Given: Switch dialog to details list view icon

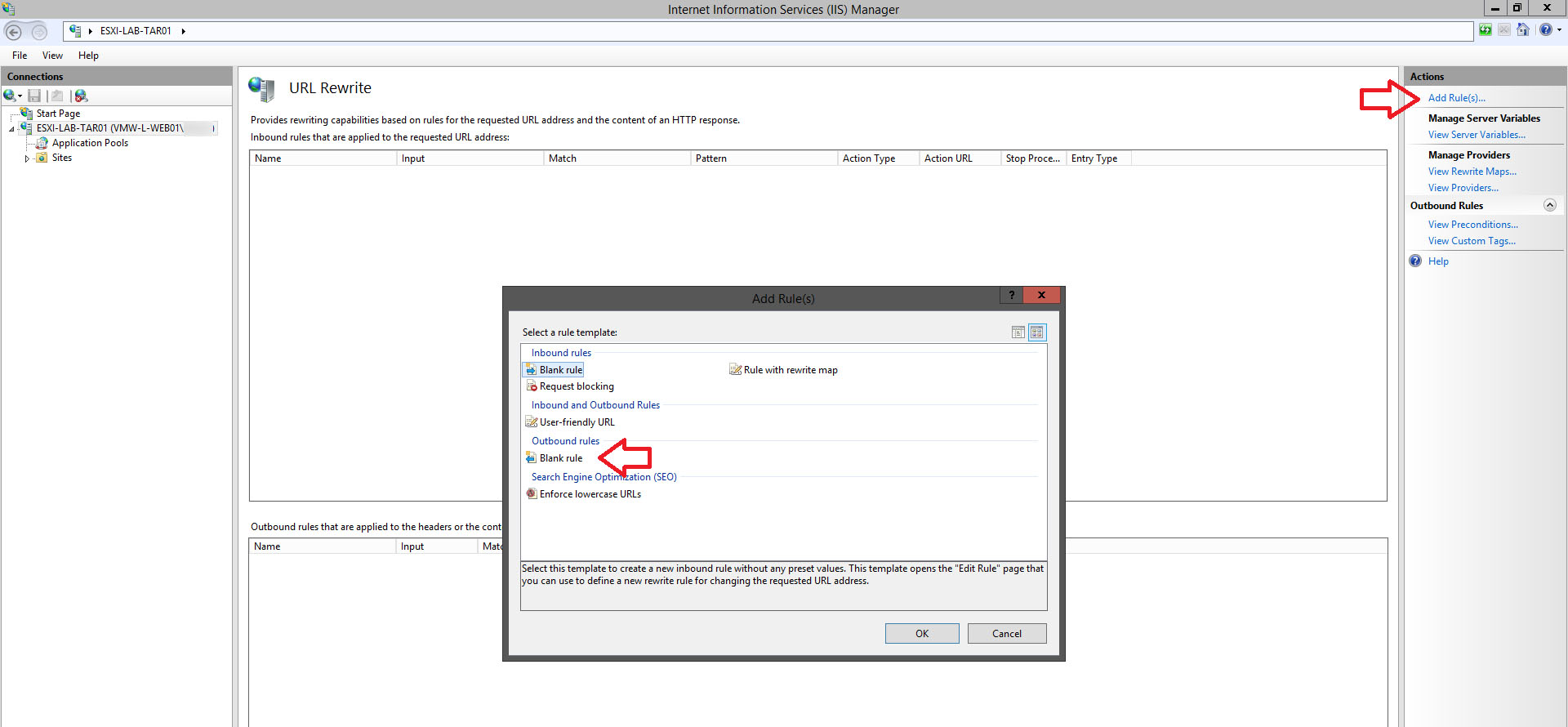Looking at the screenshot, I should (1018, 332).
